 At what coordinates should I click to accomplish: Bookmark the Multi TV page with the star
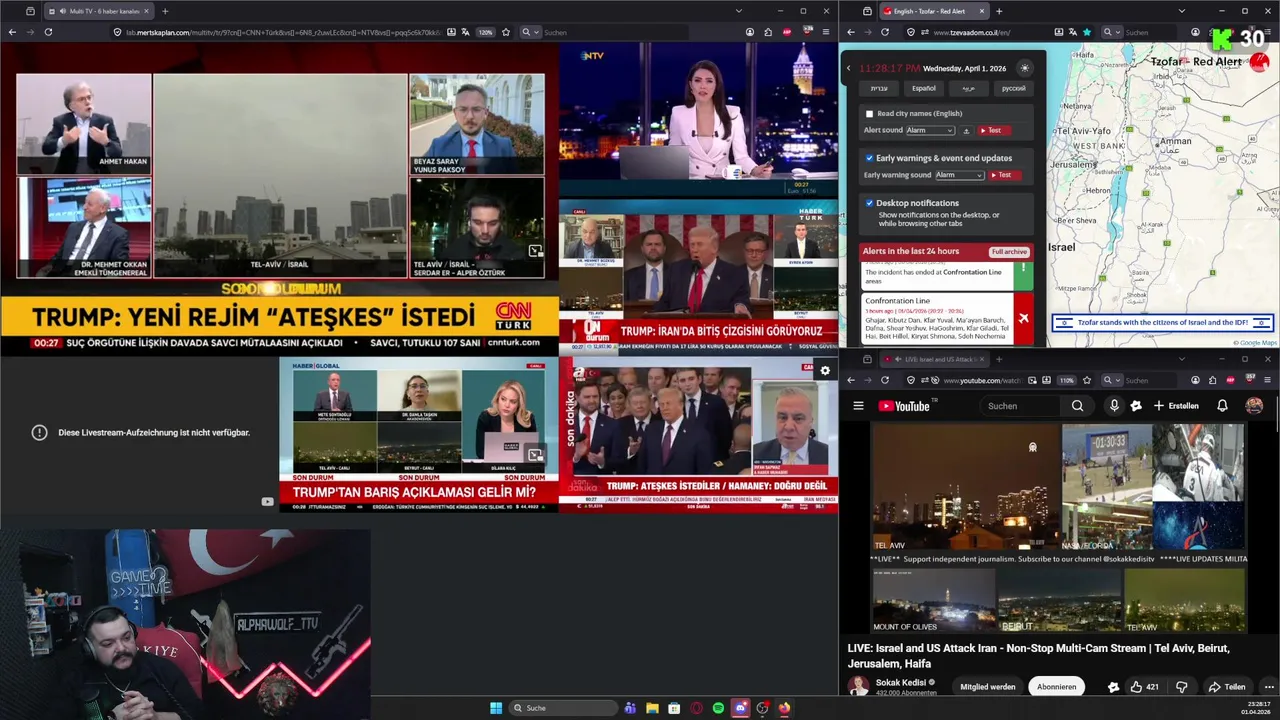[x=506, y=32]
